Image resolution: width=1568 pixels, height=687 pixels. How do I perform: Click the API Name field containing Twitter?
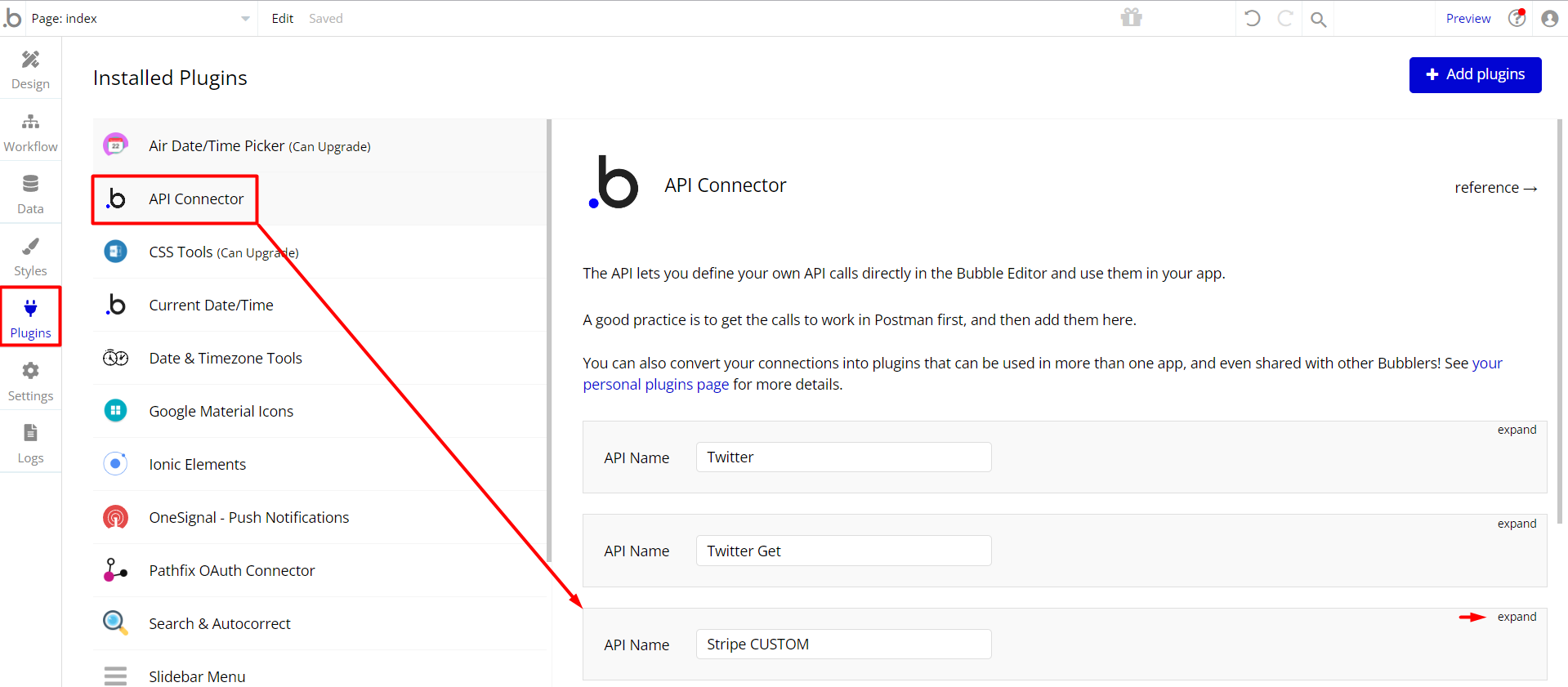click(x=843, y=457)
